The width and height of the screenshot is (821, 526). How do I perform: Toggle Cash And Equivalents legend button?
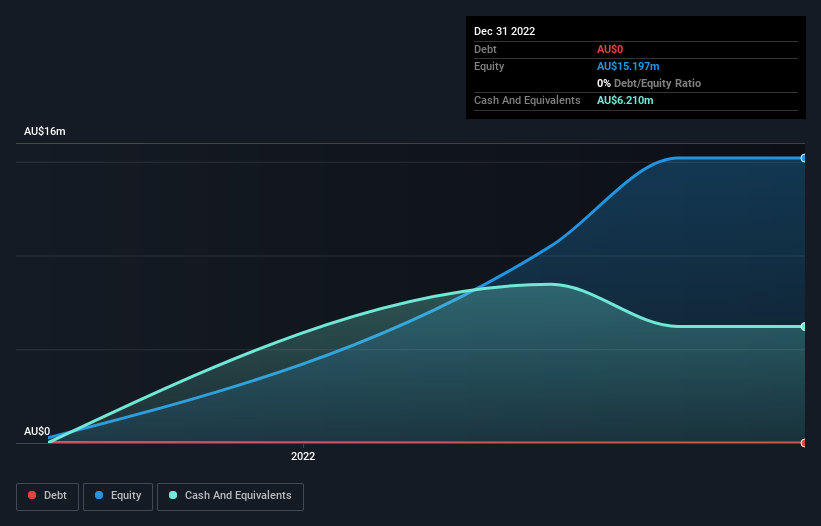coord(230,496)
